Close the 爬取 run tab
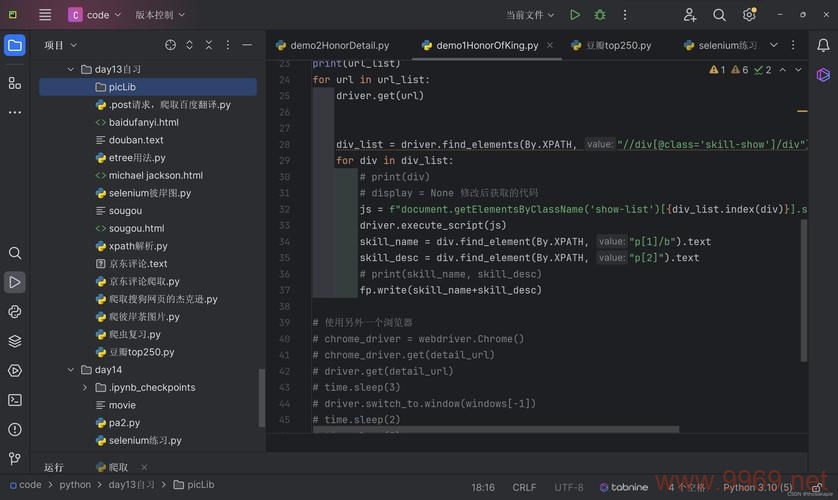838x500 pixels. pyautogui.click(x=144, y=467)
